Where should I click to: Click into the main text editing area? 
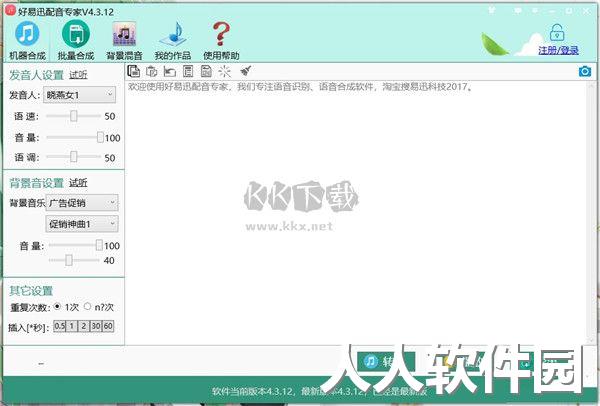point(356,214)
